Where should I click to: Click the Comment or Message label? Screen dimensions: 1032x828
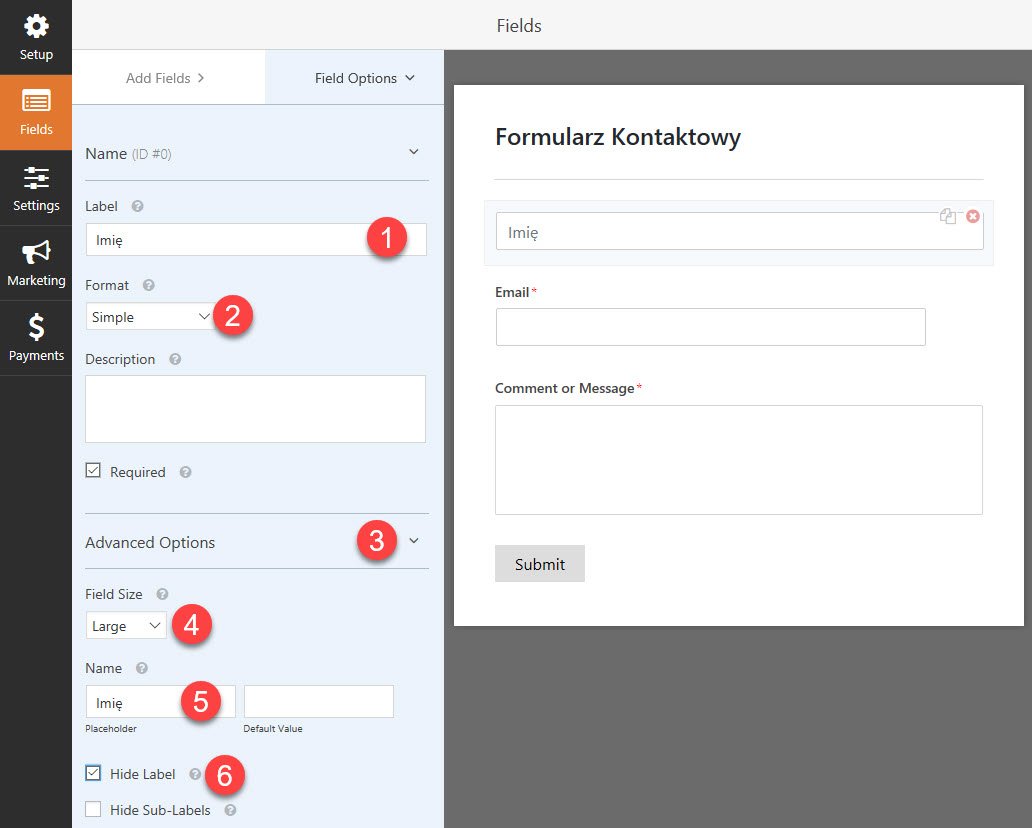coord(565,388)
